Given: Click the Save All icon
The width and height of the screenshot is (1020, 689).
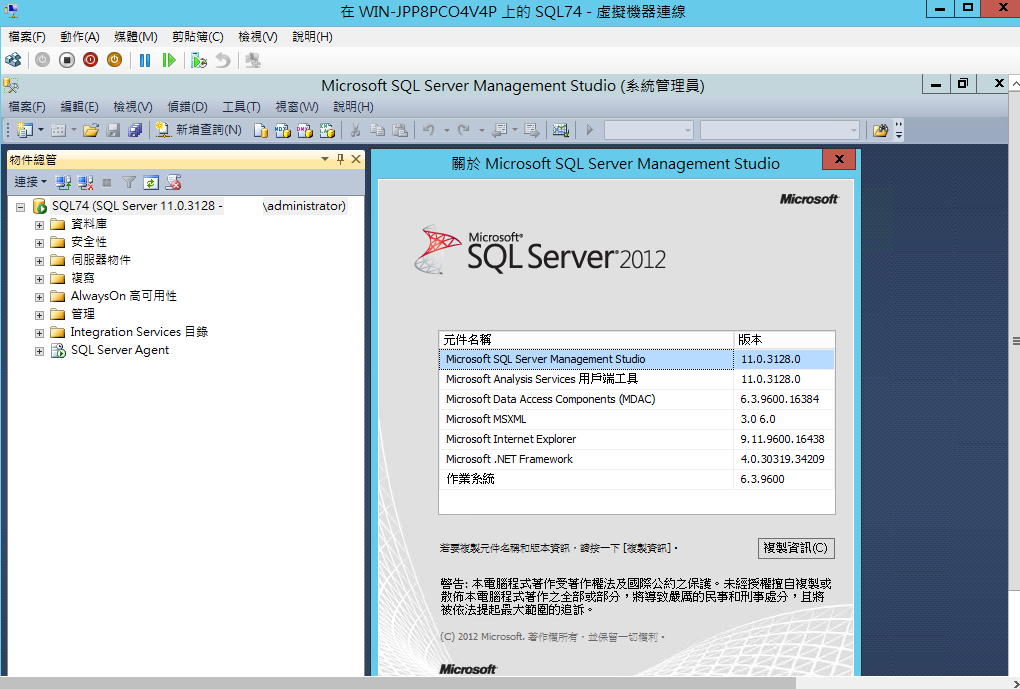Looking at the screenshot, I should coord(135,130).
